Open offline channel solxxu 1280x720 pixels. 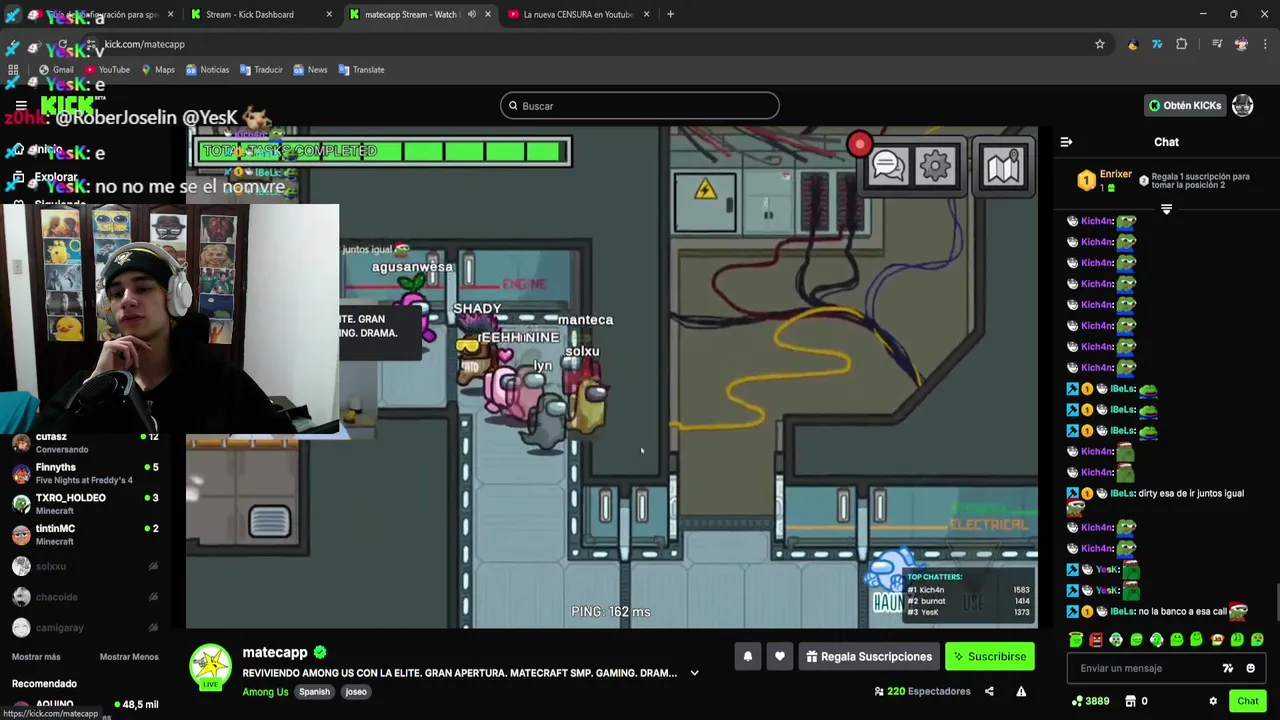pyautogui.click(x=85, y=566)
